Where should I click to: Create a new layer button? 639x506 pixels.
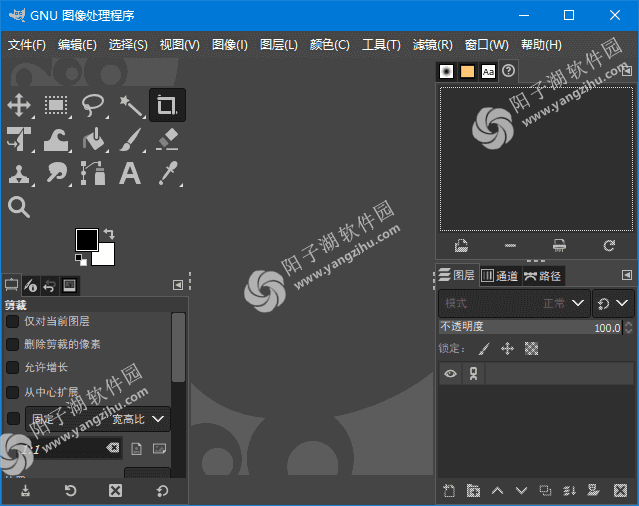click(449, 491)
